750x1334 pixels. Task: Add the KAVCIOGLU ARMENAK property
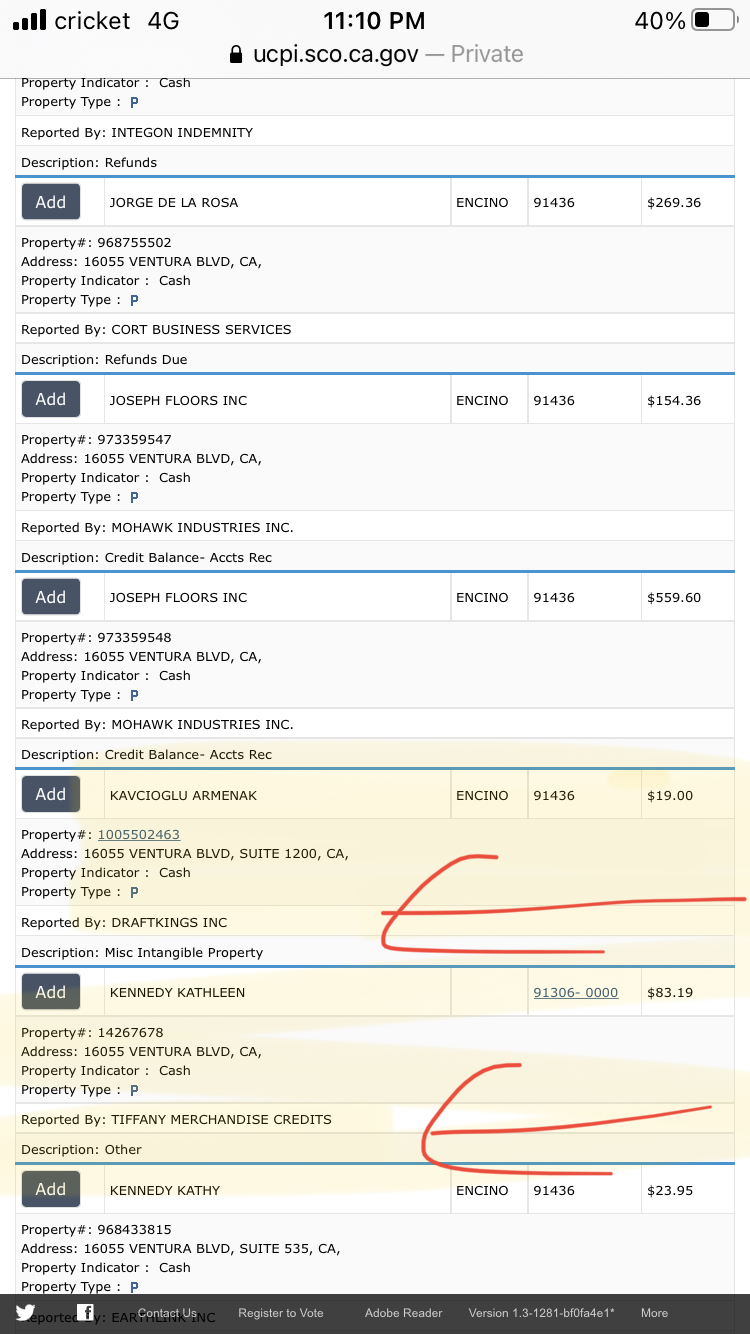pyautogui.click(x=51, y=794)
